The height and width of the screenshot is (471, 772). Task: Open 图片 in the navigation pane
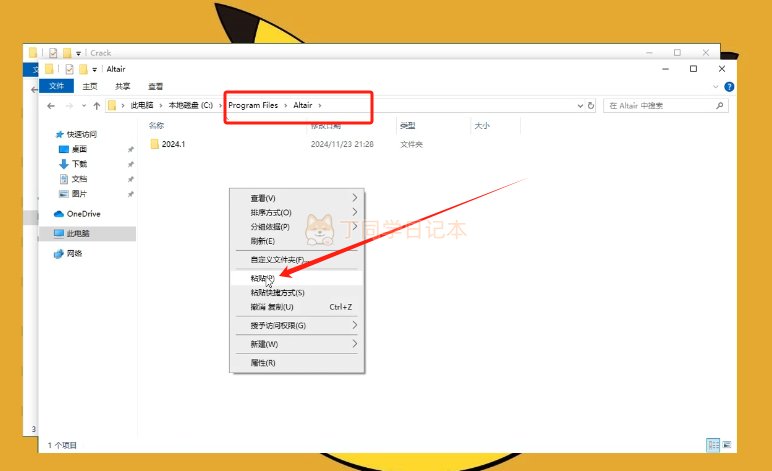(79, 194)
